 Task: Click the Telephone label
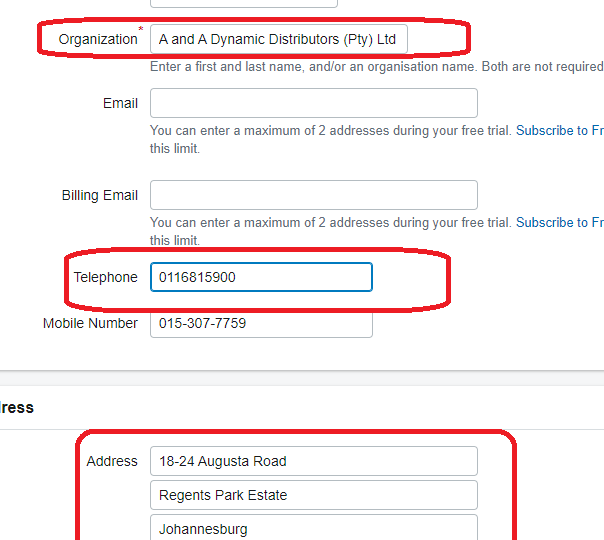click(106, 277)
